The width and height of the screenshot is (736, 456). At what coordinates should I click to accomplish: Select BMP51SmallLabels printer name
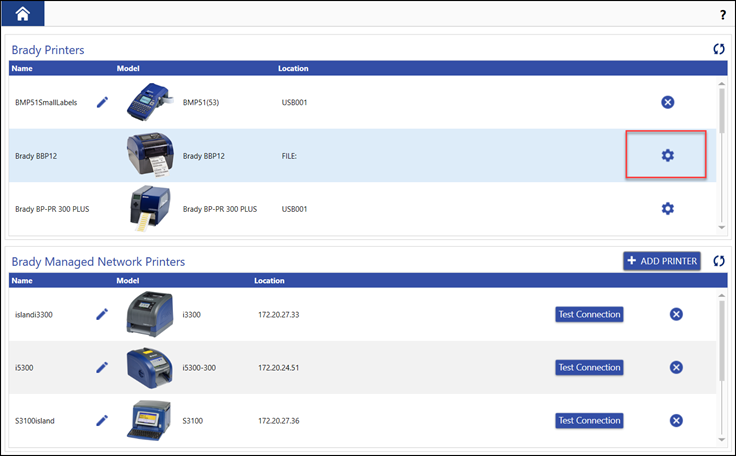click(46, 102)
